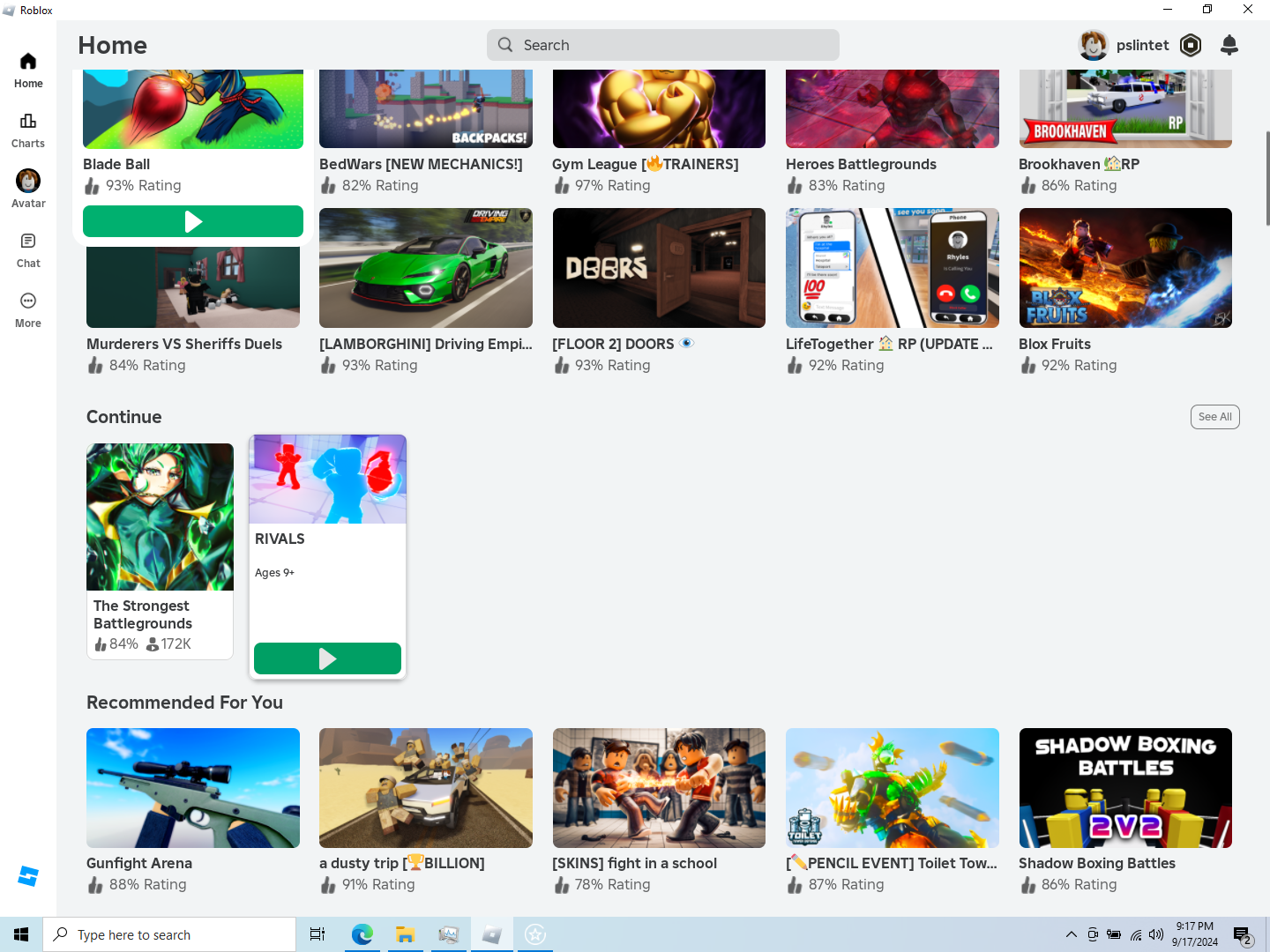Show hidden system tray icons
The image size is (1270, 952).
coord(1071,934)
